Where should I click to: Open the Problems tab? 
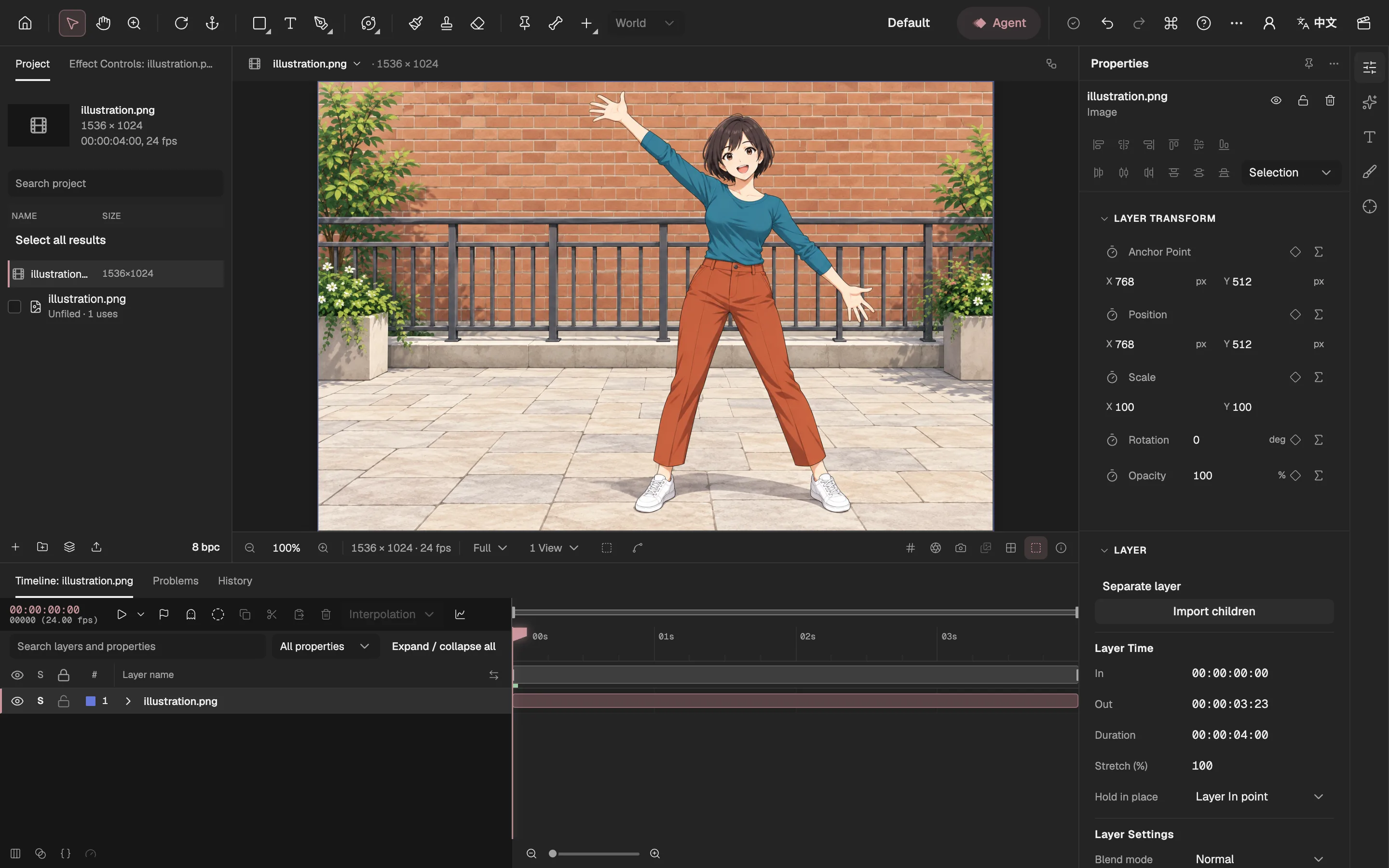point(176,581)
